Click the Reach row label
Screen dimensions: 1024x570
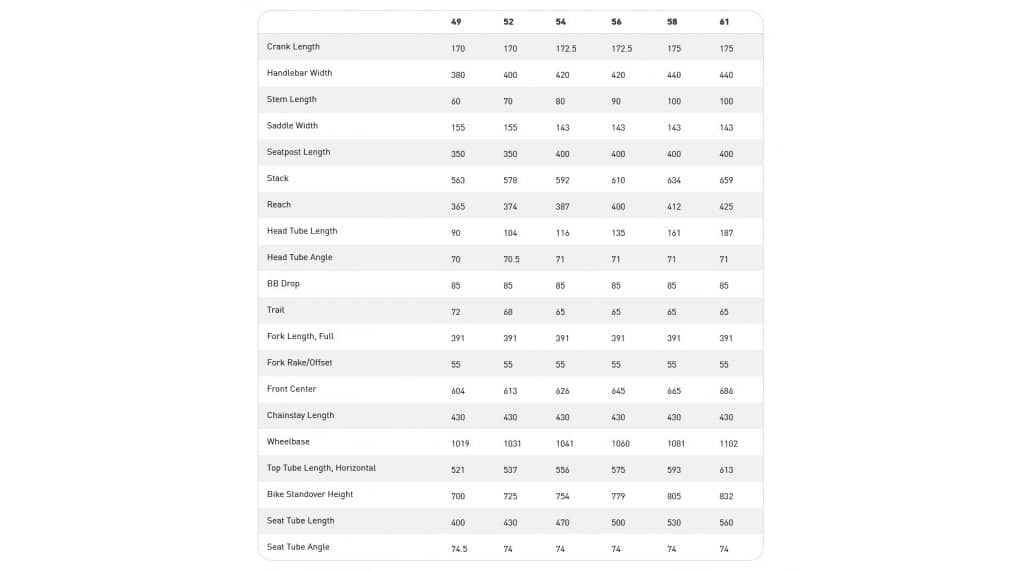click(279, 205)
